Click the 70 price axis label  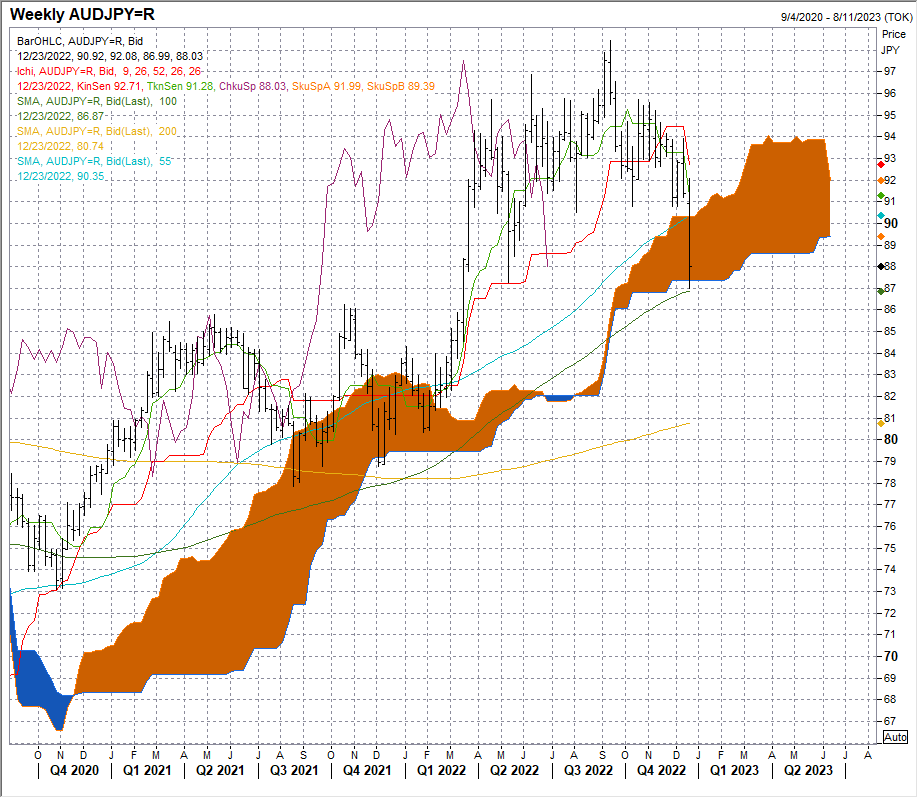click(x=890, y=656)
